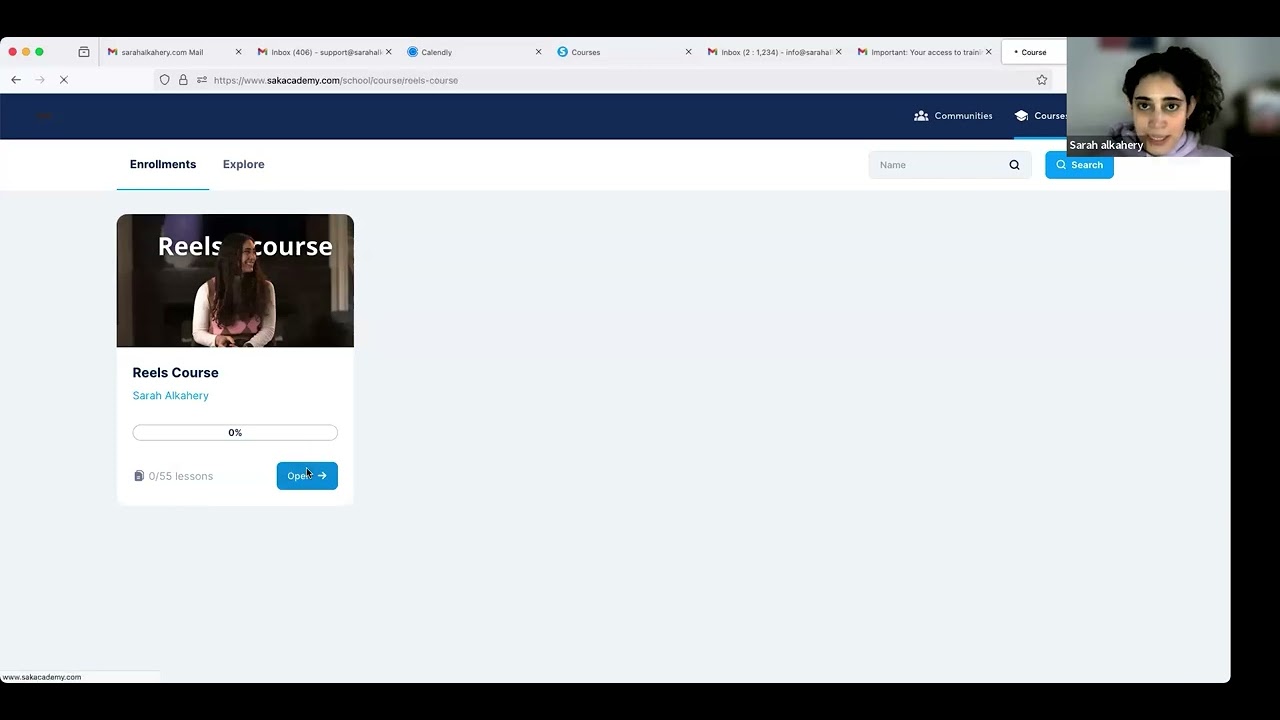The width and height of the screenshot is (1280, 720).
Task: Click the yellow macOS minimize button
Action: coord(26,52)
